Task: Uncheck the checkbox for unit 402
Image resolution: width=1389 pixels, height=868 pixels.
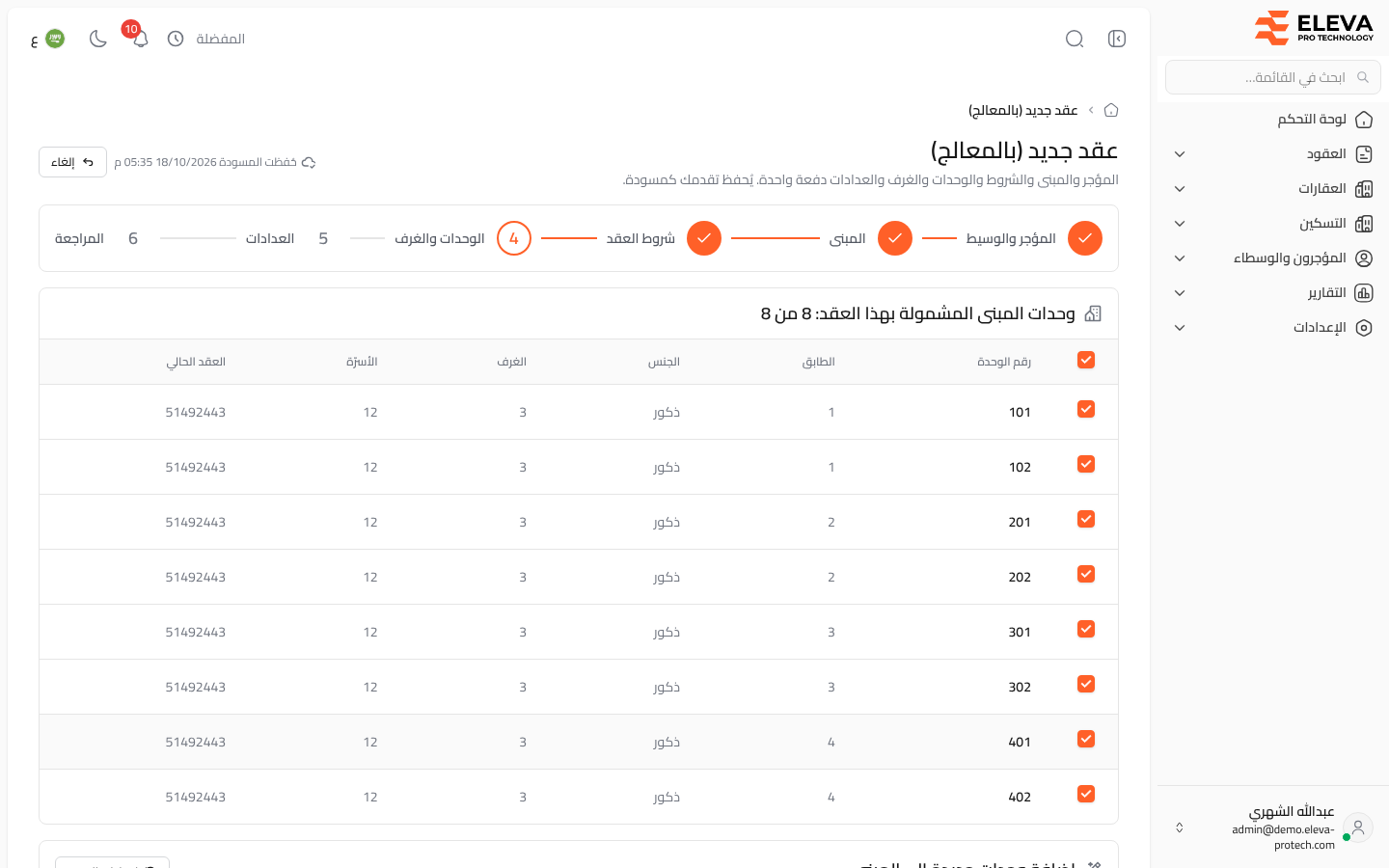Action: coord(1086,794)
